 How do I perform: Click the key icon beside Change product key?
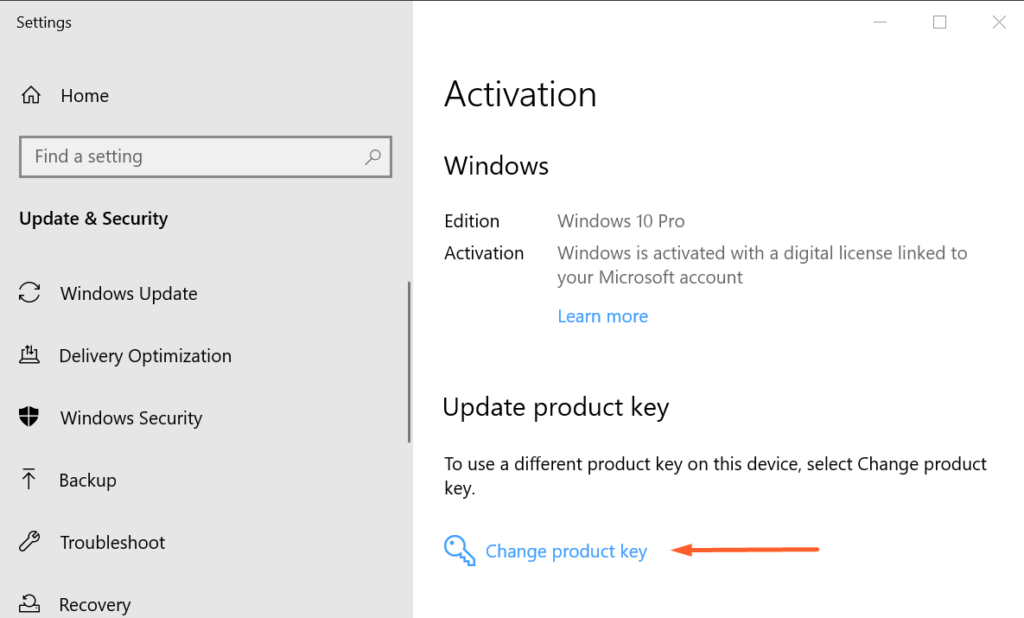pos(460,550)
